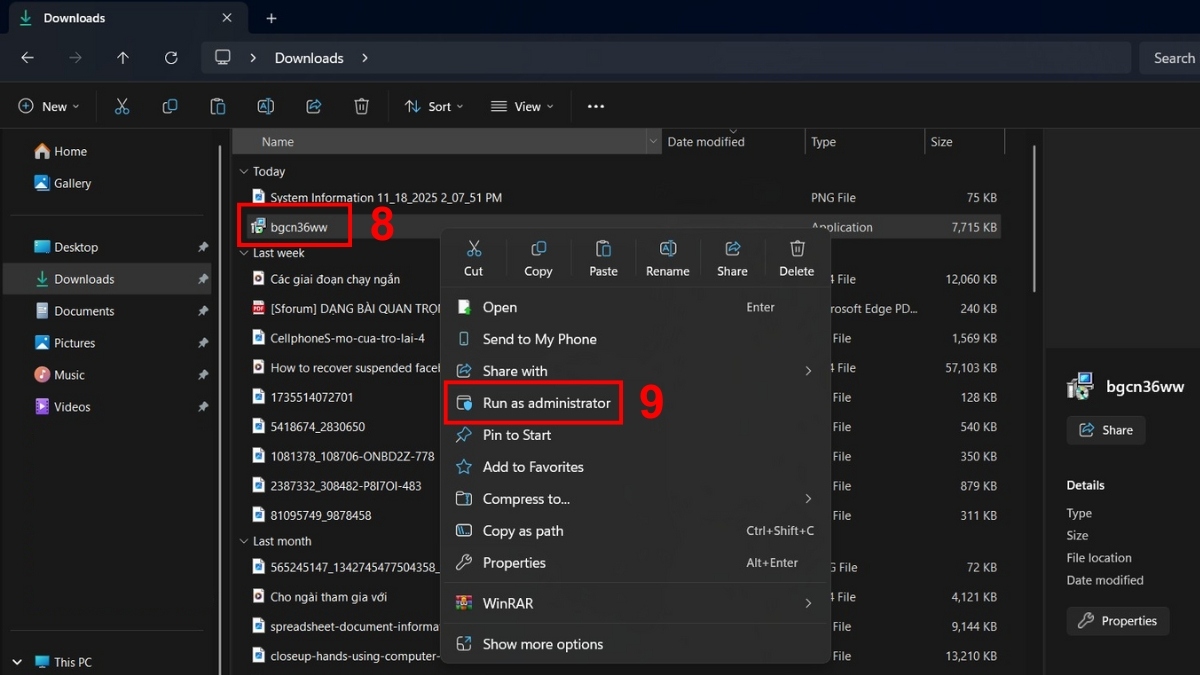
Task: Choose Show more options entry
Action: [x=542, y=644]
